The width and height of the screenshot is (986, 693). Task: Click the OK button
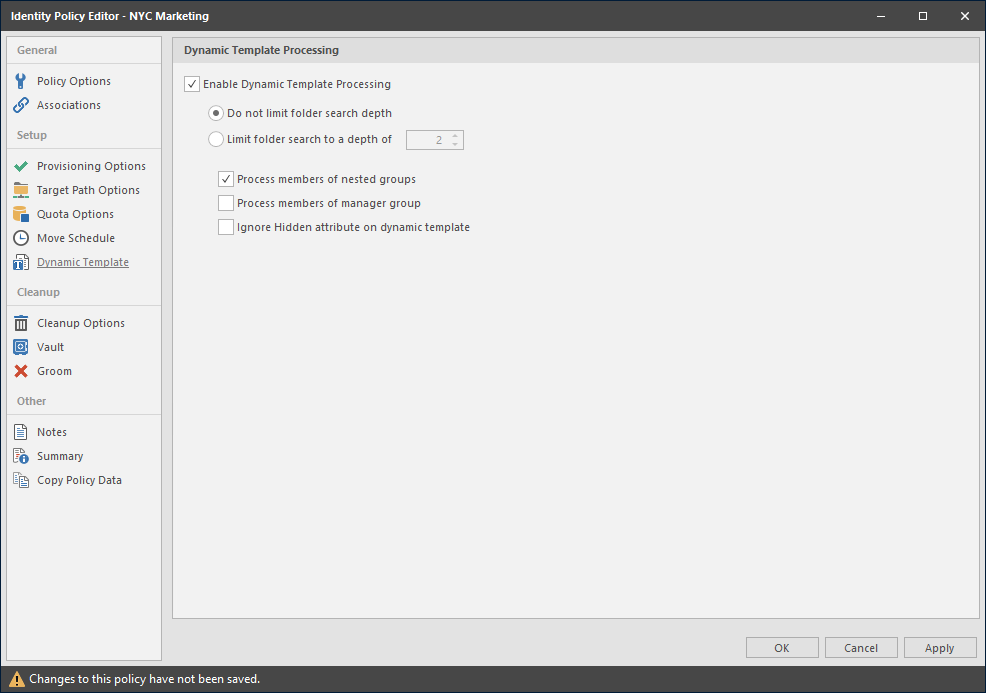782,648
